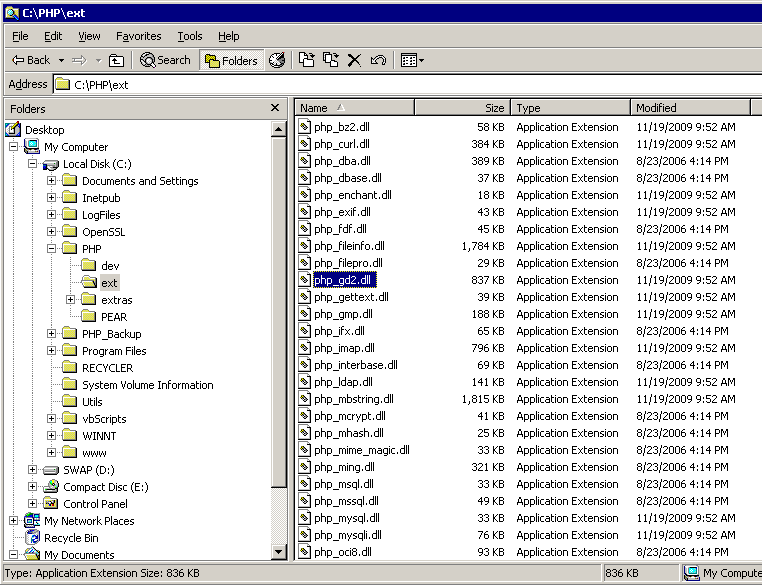The height and width of the screenshot is (585, 762).
Task: Open the Tools menu
Action: (x=189, y=36)
